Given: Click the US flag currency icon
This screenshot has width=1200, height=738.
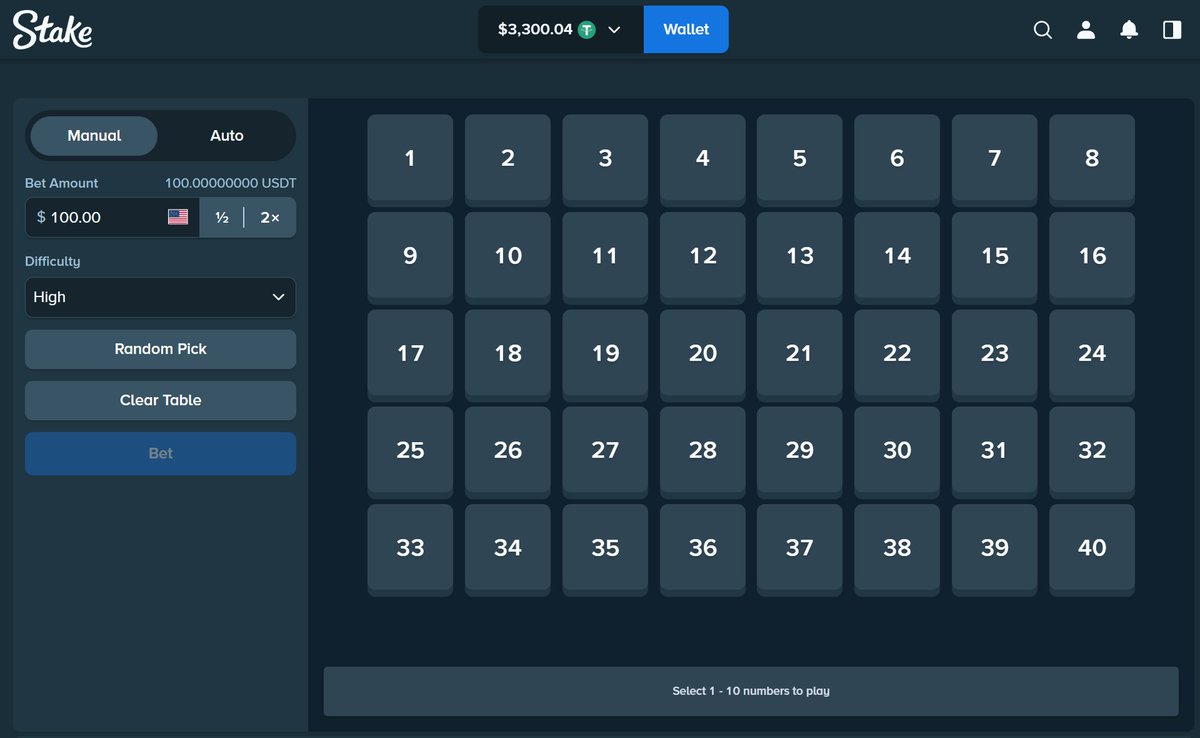Looking at the screenshot, I should (178, 217).
